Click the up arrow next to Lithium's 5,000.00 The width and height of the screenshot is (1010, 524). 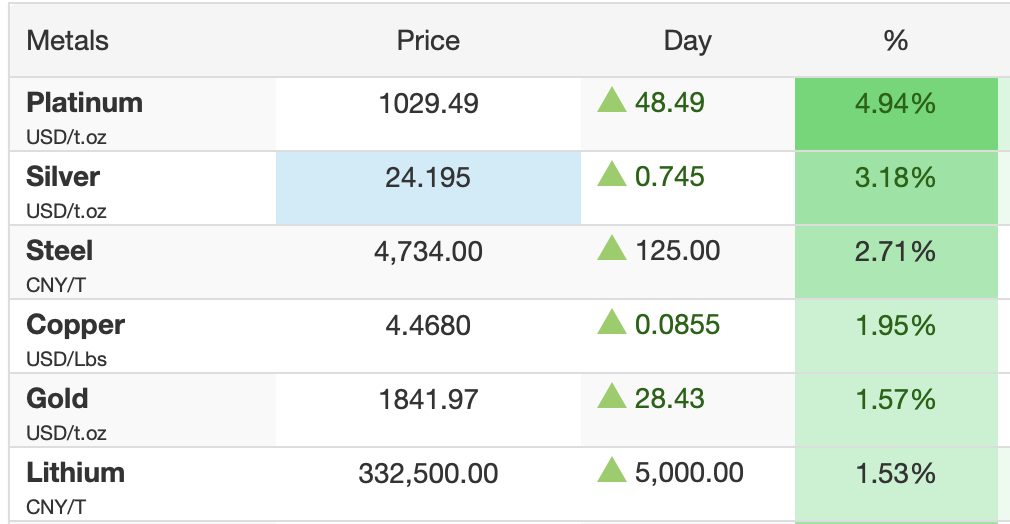(x=612, y=471)
